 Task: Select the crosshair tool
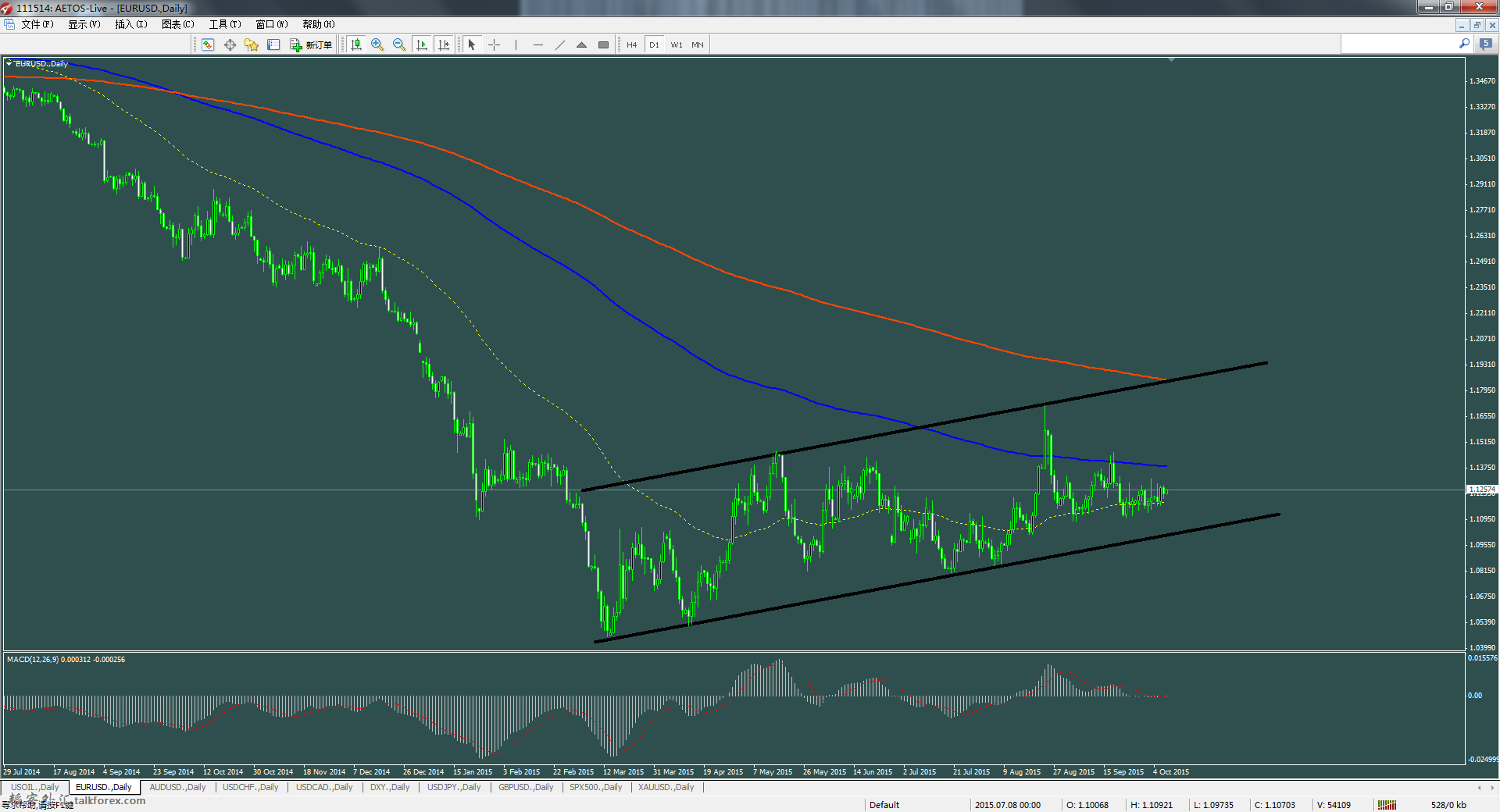(494, 45)
